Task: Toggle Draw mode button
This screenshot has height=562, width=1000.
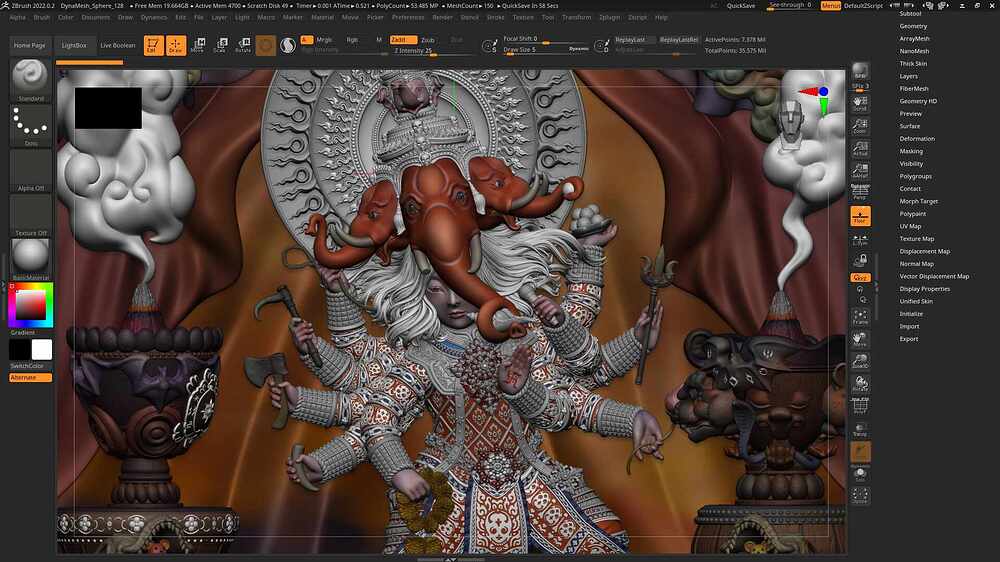Action: [x=176, y=45]
